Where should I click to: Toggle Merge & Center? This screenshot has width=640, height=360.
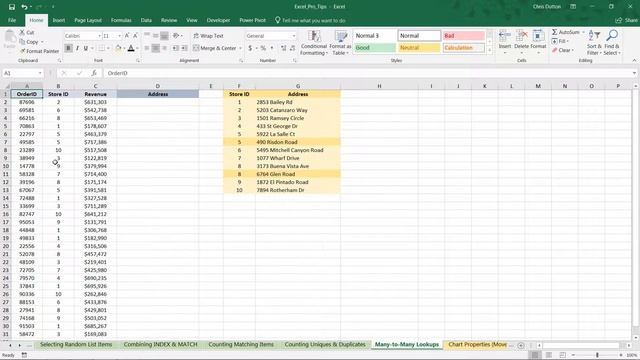(x=215, y=48)
